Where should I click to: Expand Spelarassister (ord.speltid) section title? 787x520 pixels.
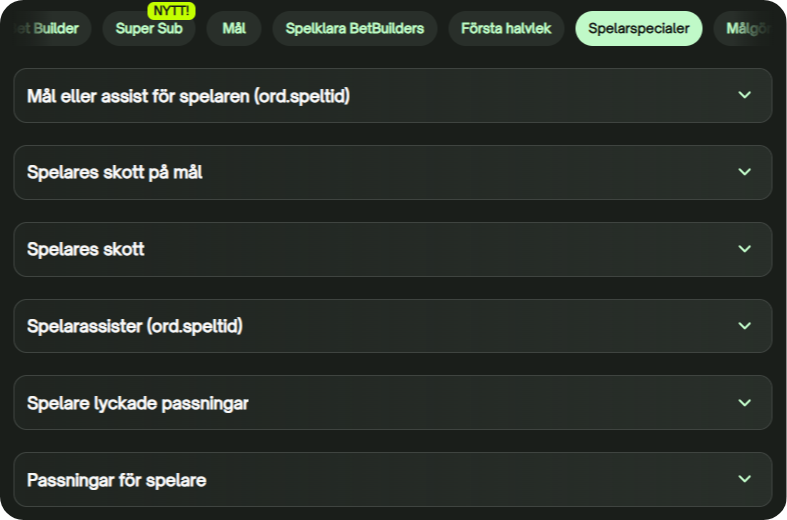[x=135, y=326]
